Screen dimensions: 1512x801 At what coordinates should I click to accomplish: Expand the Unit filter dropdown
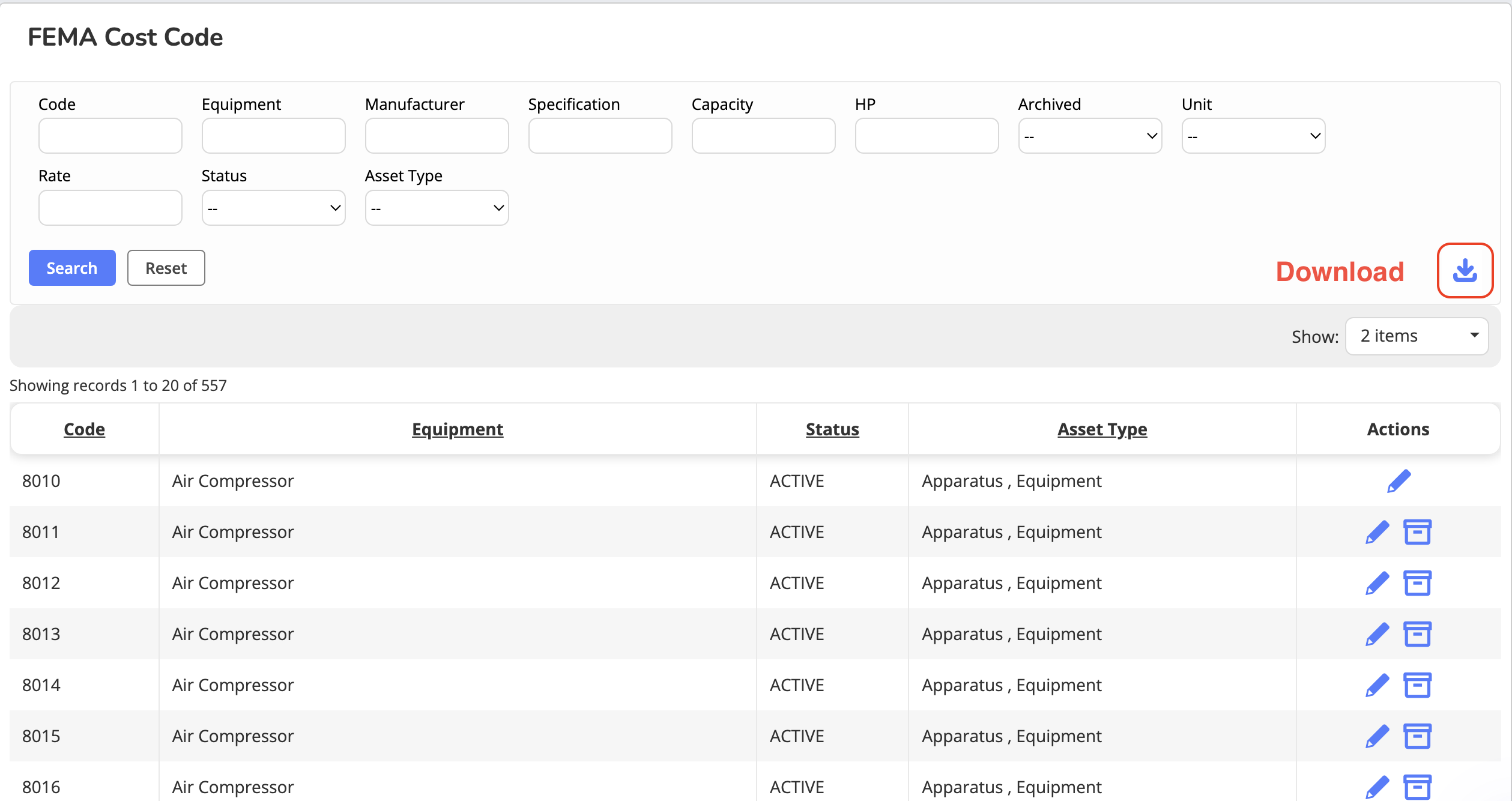coord(1253,136)
